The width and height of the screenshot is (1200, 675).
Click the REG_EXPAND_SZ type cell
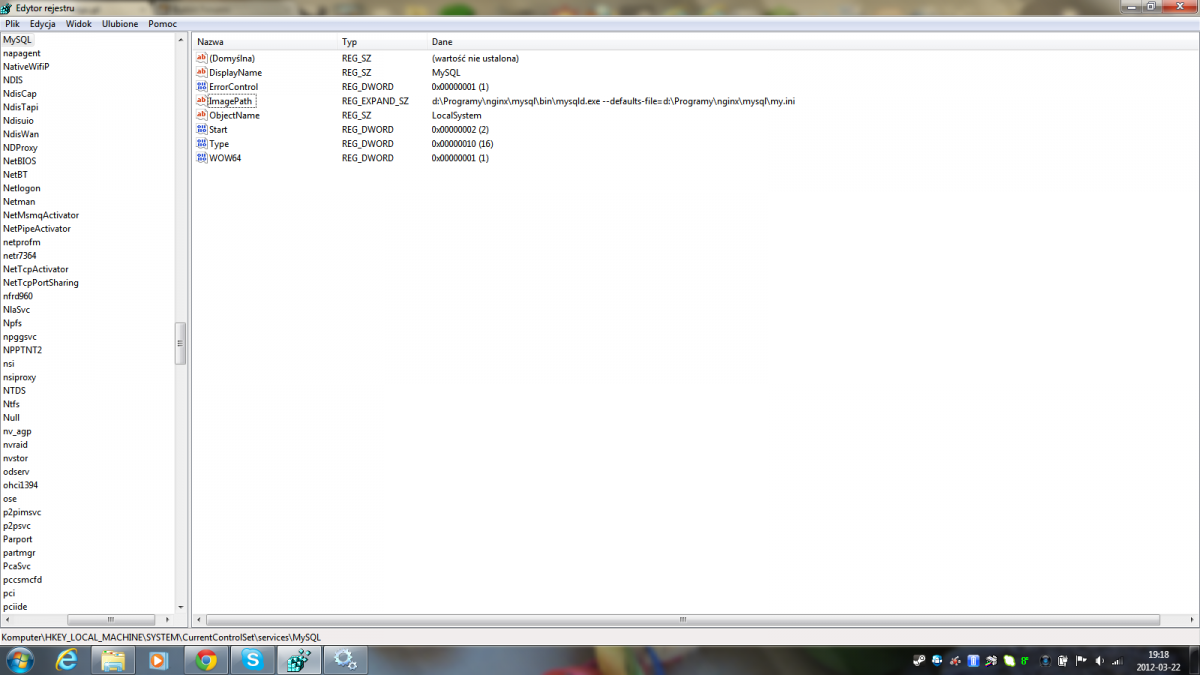pos(375,101)
